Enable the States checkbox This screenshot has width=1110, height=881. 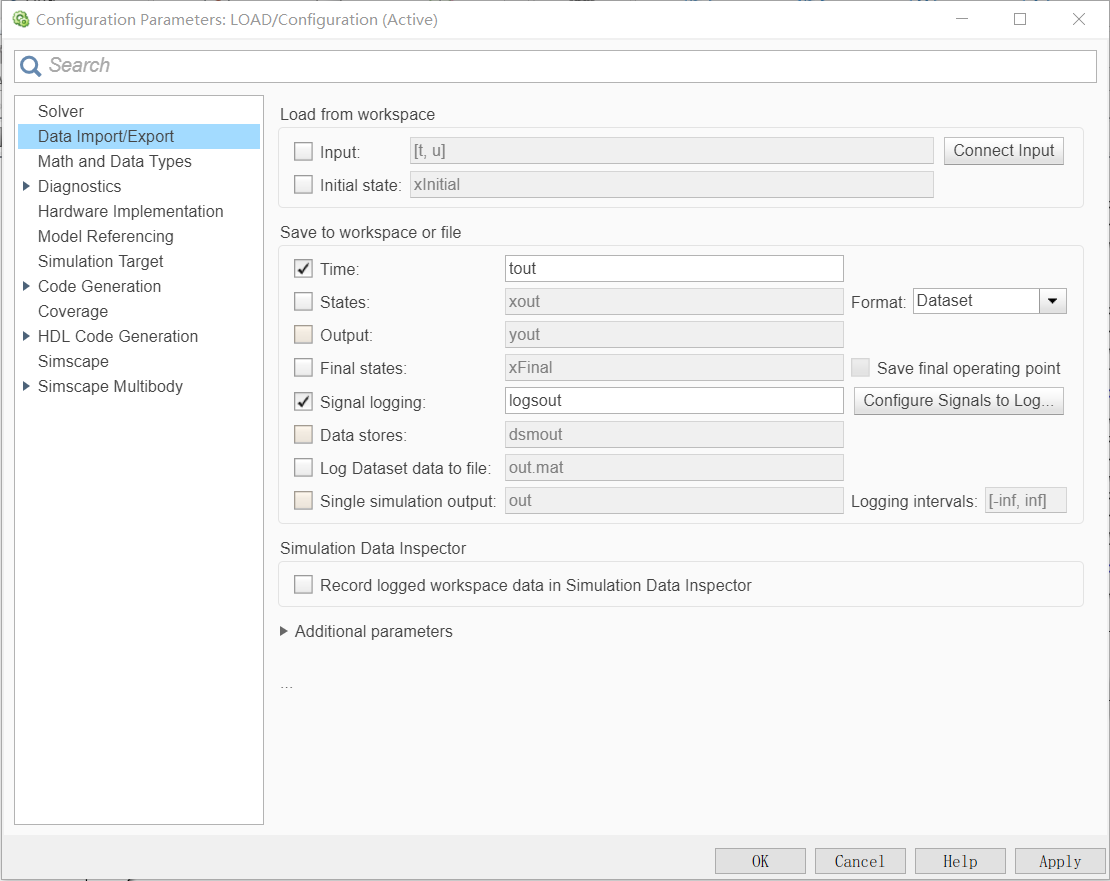coord(303,302)
